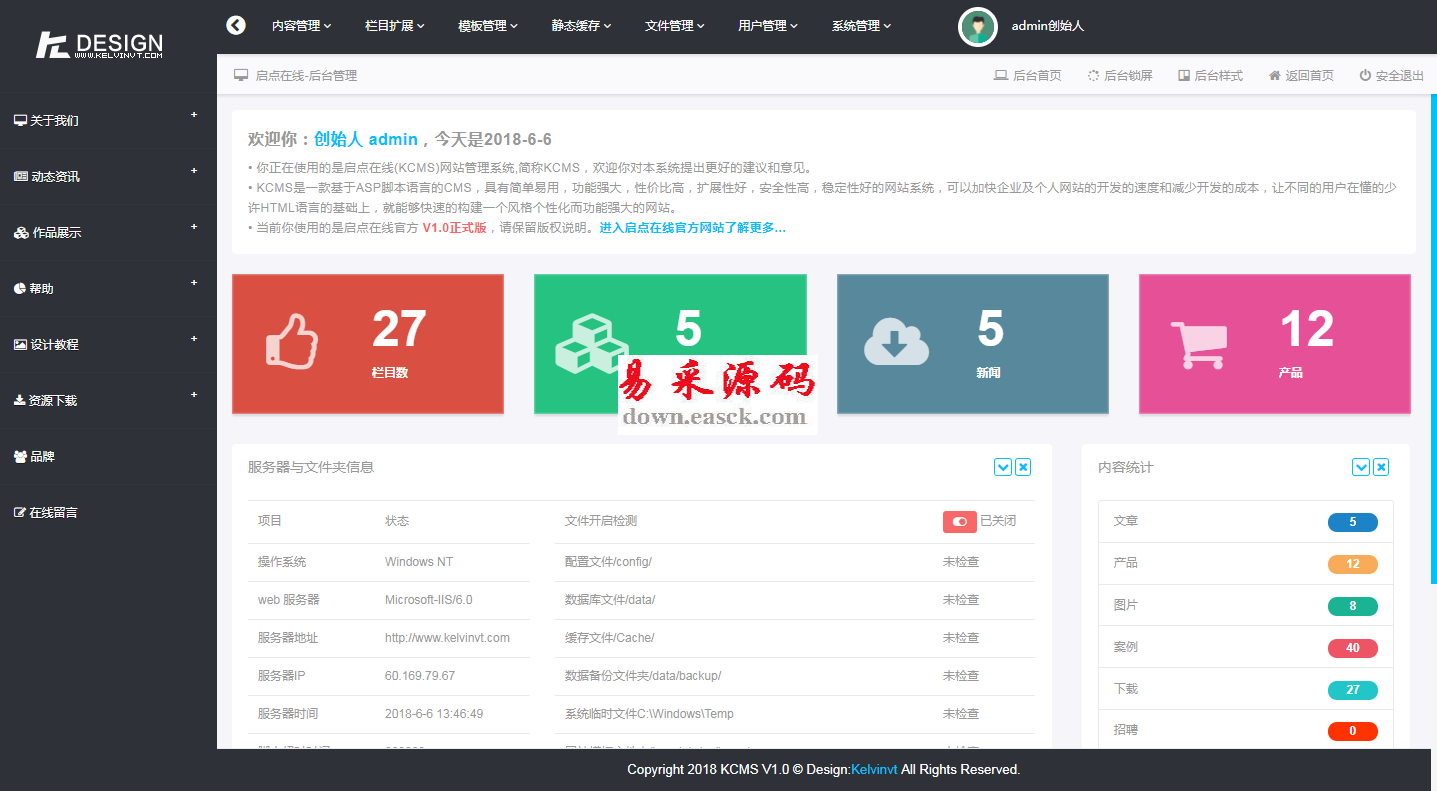Go to 后台首页
The width and height of the screenshot is (1437, 791).
[x=1027, y=75]
